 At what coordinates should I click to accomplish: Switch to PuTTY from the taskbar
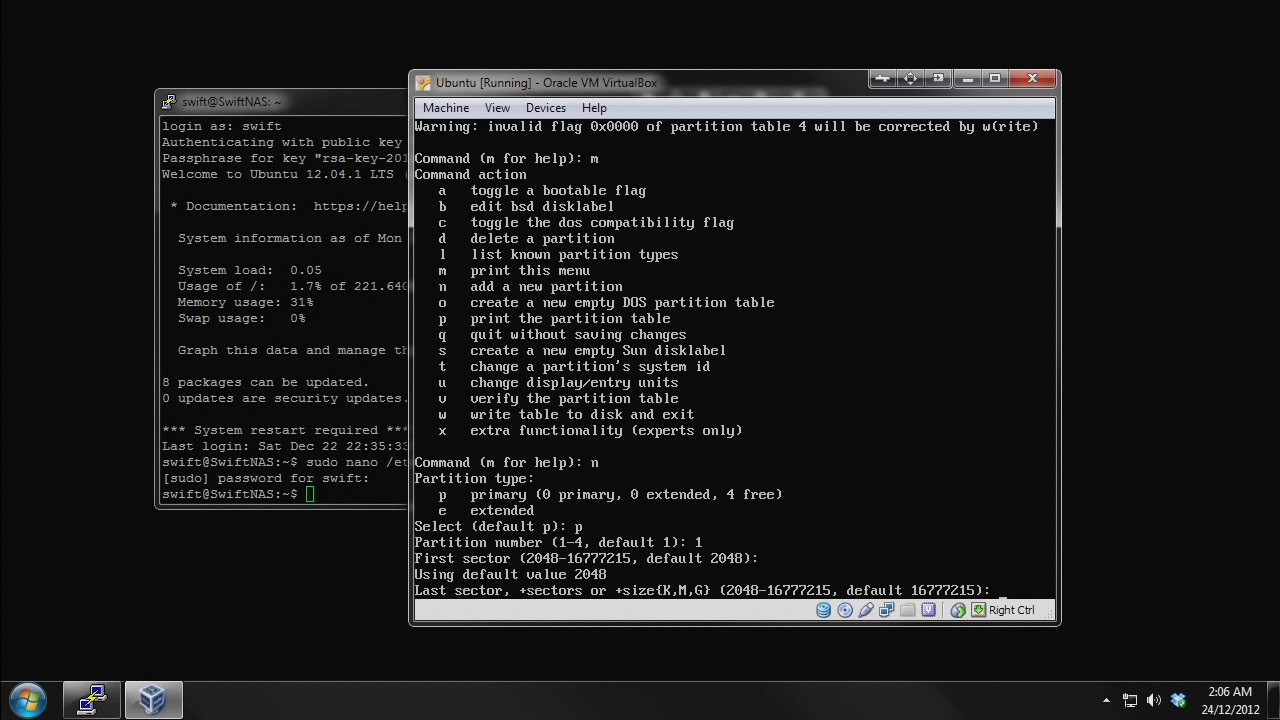tap(92, 700)
